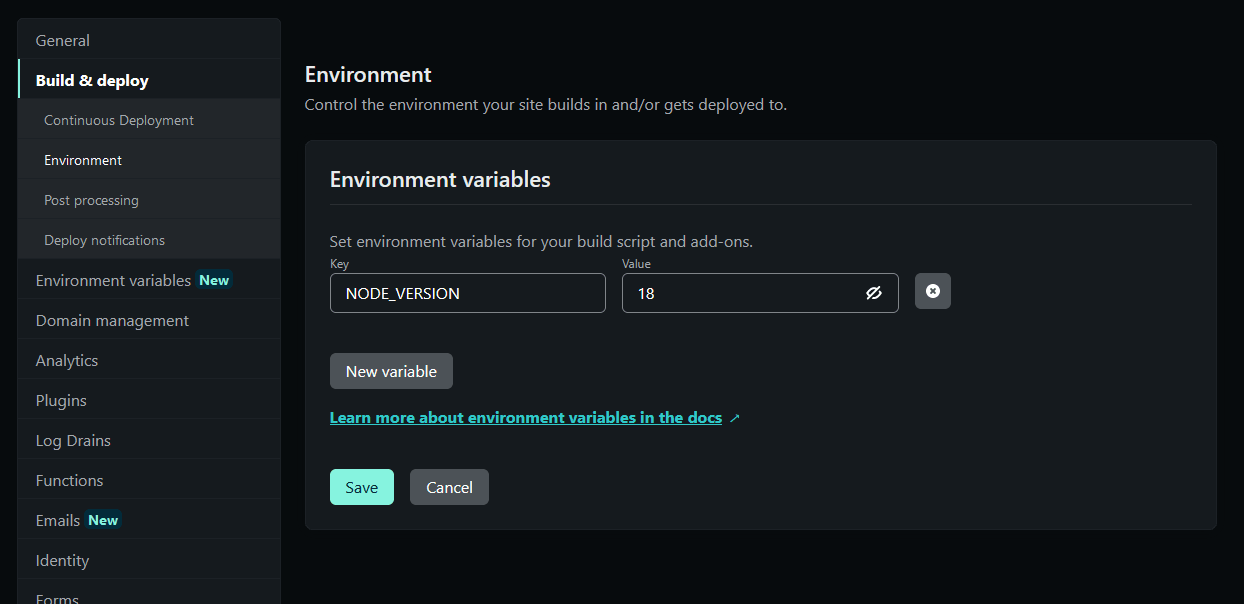1244x604 pixels.
Task: Open Domain management settings
Action: 111,320
